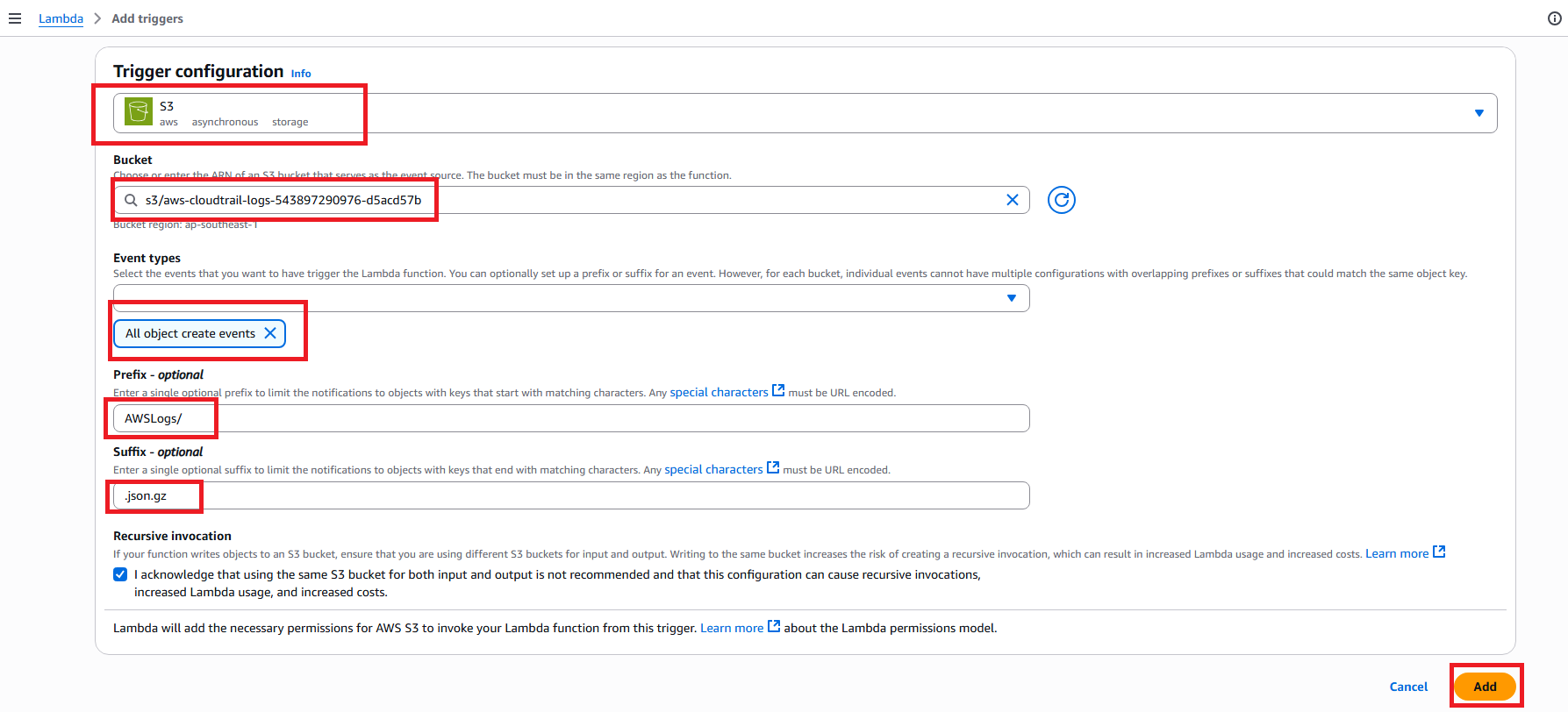Screen dimensions: 1568x712
Task: Open the Event types dropdown
Action: click(x=571, y=298)
